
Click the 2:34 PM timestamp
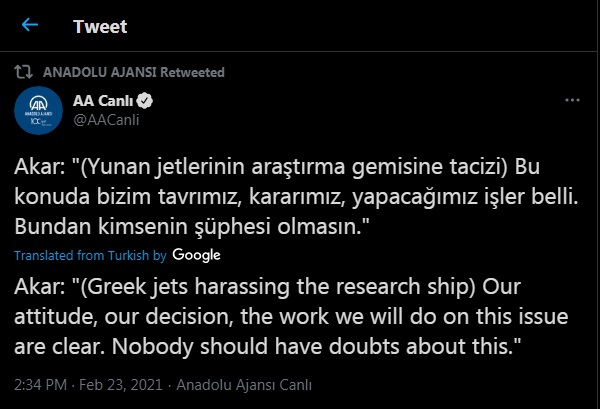click(44, 383)
